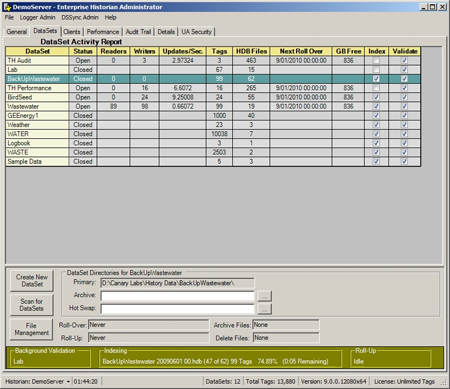
Task: Switch to the Details tab
Action: (x=166, y=32)
